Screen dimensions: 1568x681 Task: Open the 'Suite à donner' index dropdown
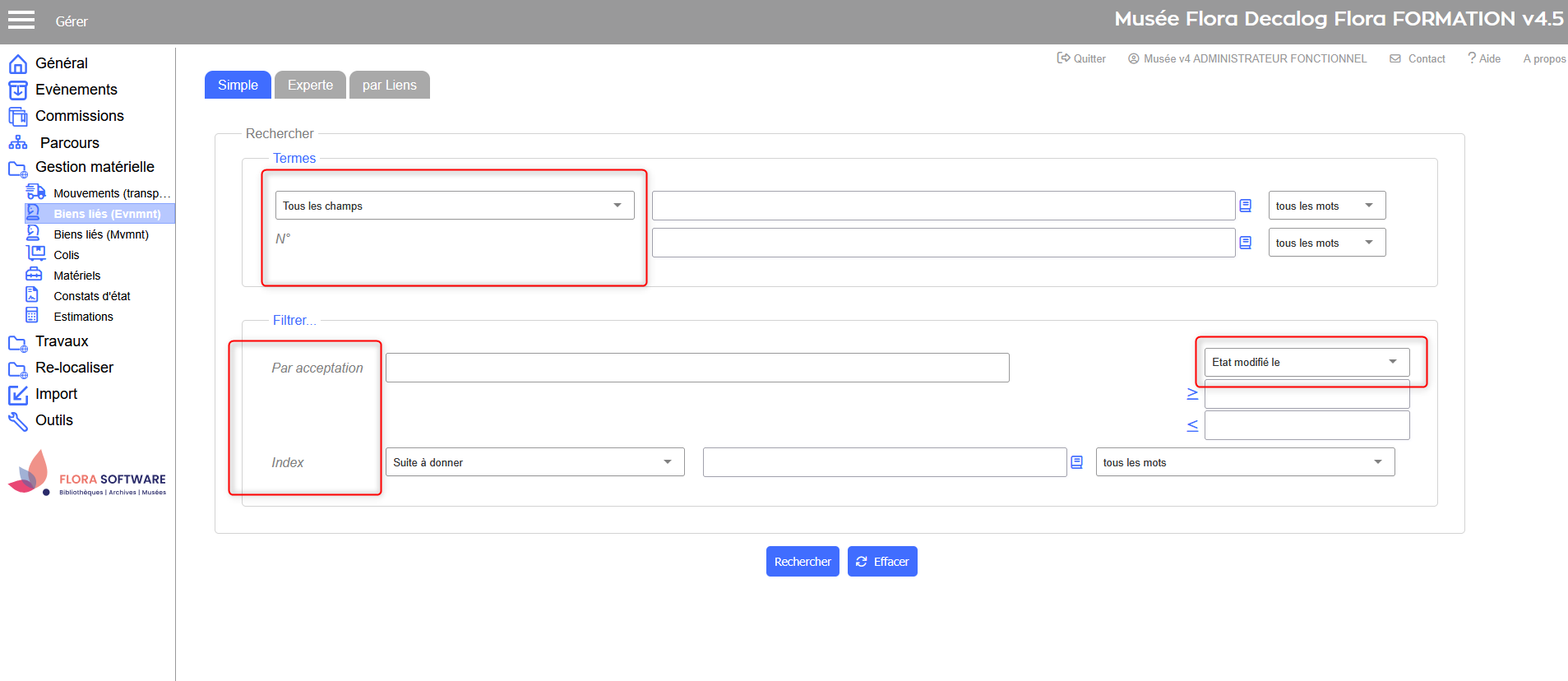point(534,462)
